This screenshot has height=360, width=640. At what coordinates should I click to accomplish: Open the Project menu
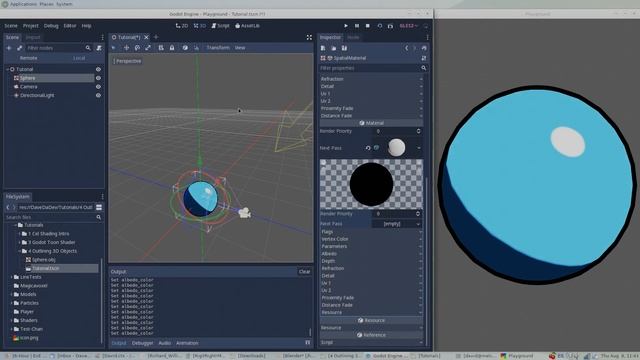coord(31,26)
